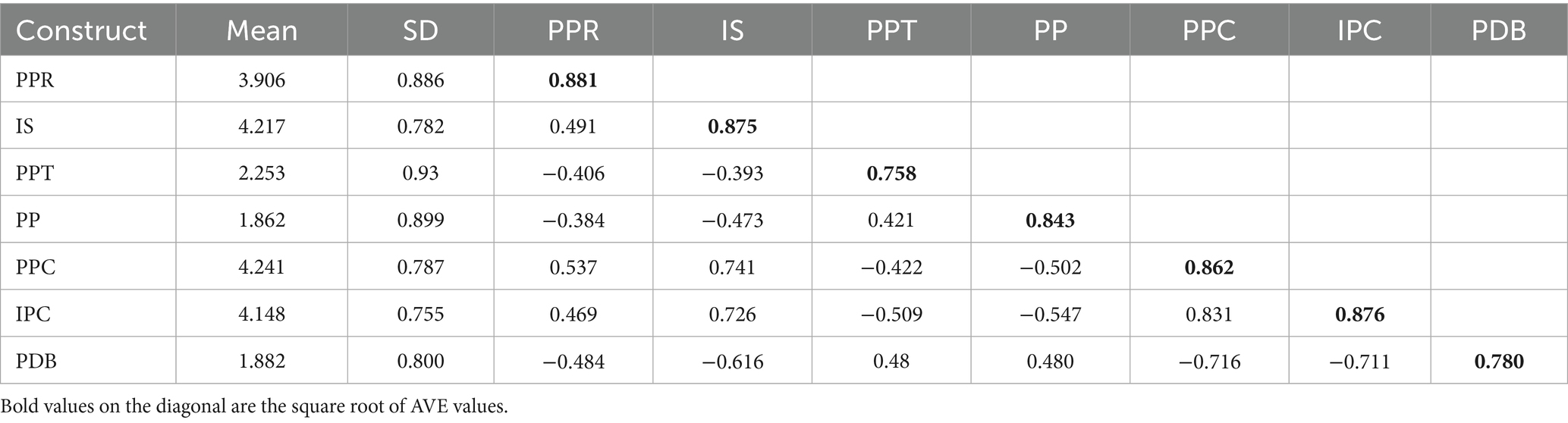Click the IPC column header
The image size is (1568, 423).
tap(1359, 30)
